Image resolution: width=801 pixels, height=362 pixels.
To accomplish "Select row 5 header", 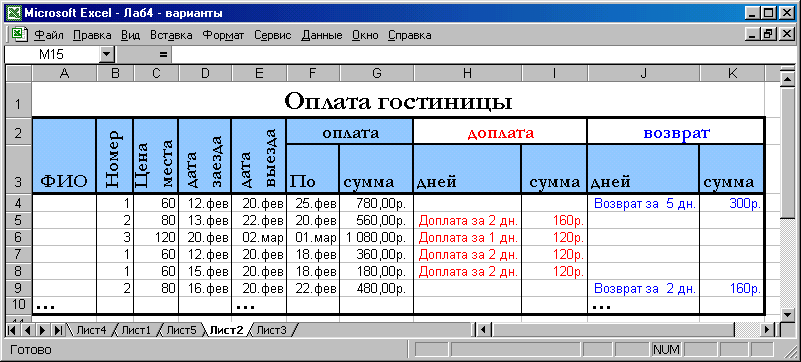I will pyautogui.click(x=19, y=220).
